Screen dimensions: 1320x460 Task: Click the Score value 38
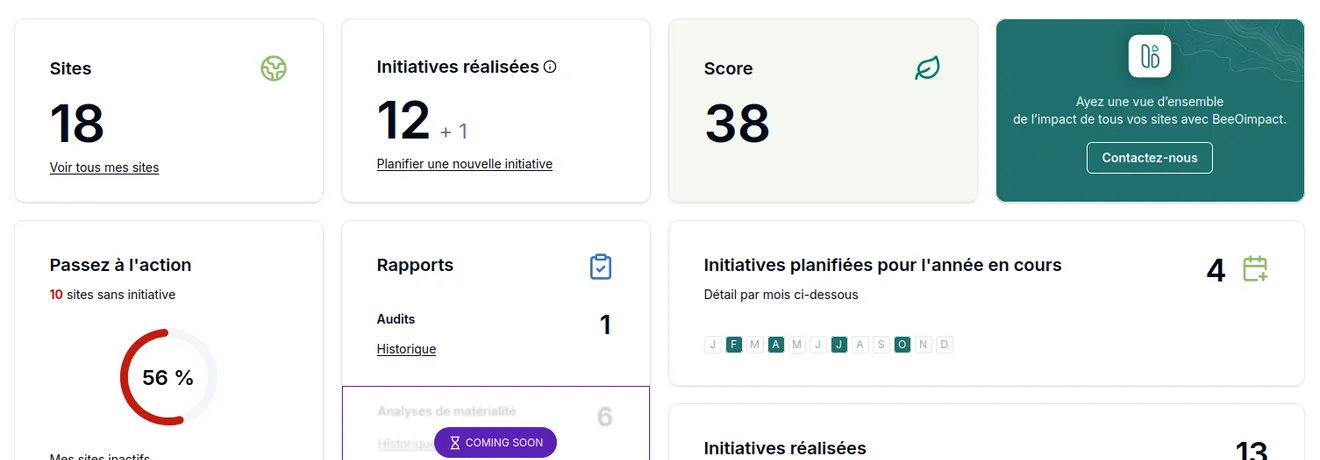(x=737, y=124)
